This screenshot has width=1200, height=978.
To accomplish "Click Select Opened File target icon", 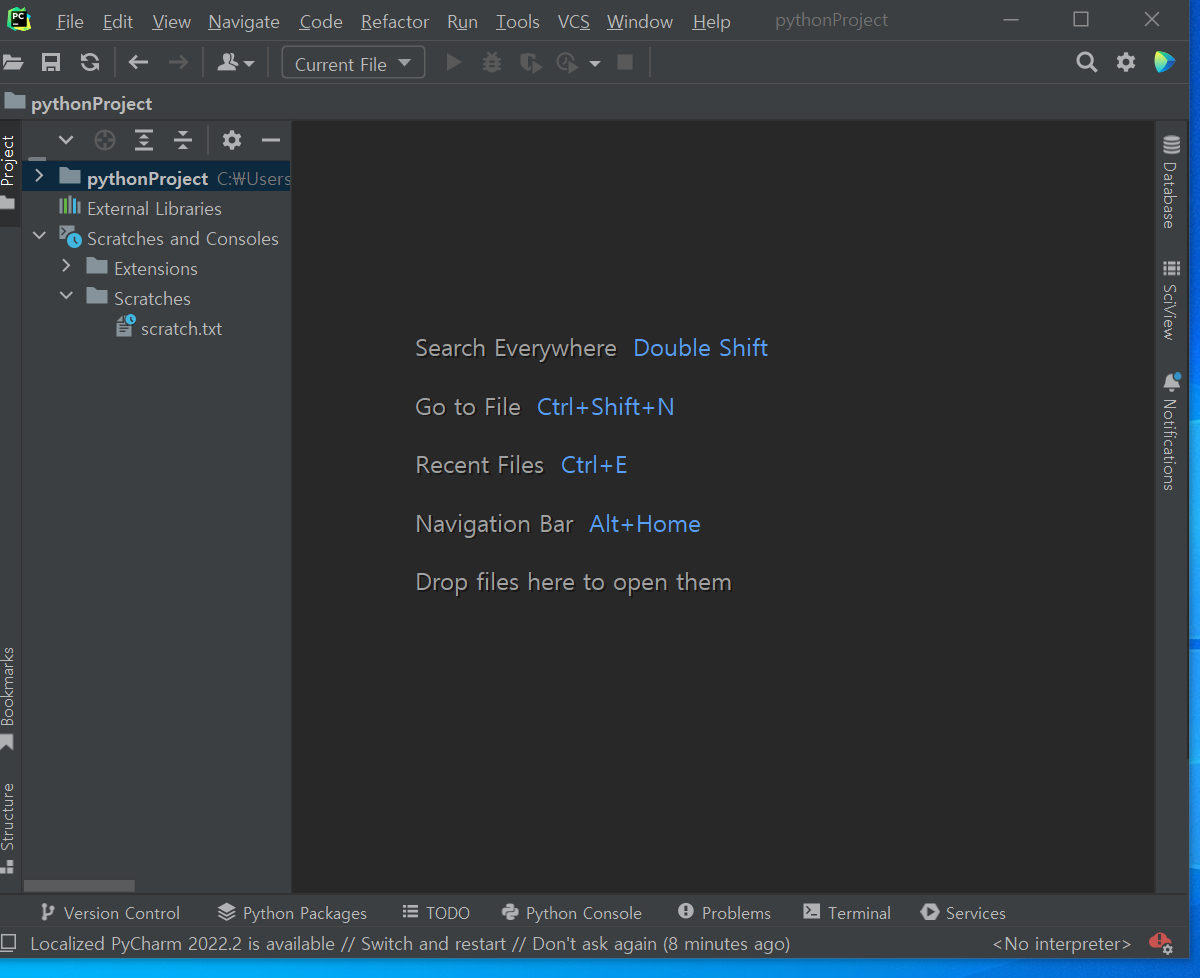I will pyautogui.click(x=105, y=140).
